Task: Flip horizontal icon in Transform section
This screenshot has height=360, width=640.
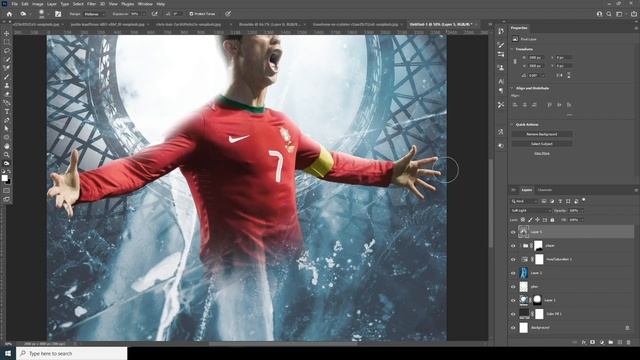Action: tap(559, 76)
